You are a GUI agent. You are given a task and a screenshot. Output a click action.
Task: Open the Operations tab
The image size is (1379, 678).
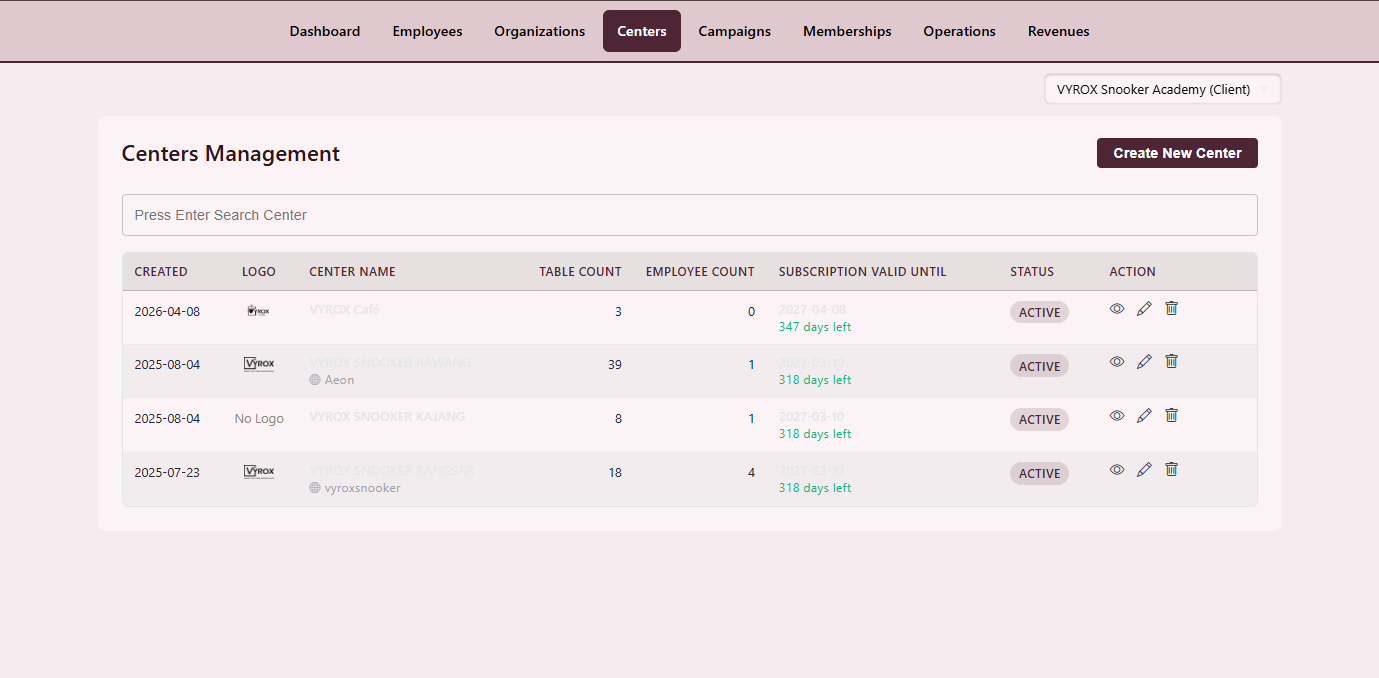pyautogui.click(x=960, y=31)
